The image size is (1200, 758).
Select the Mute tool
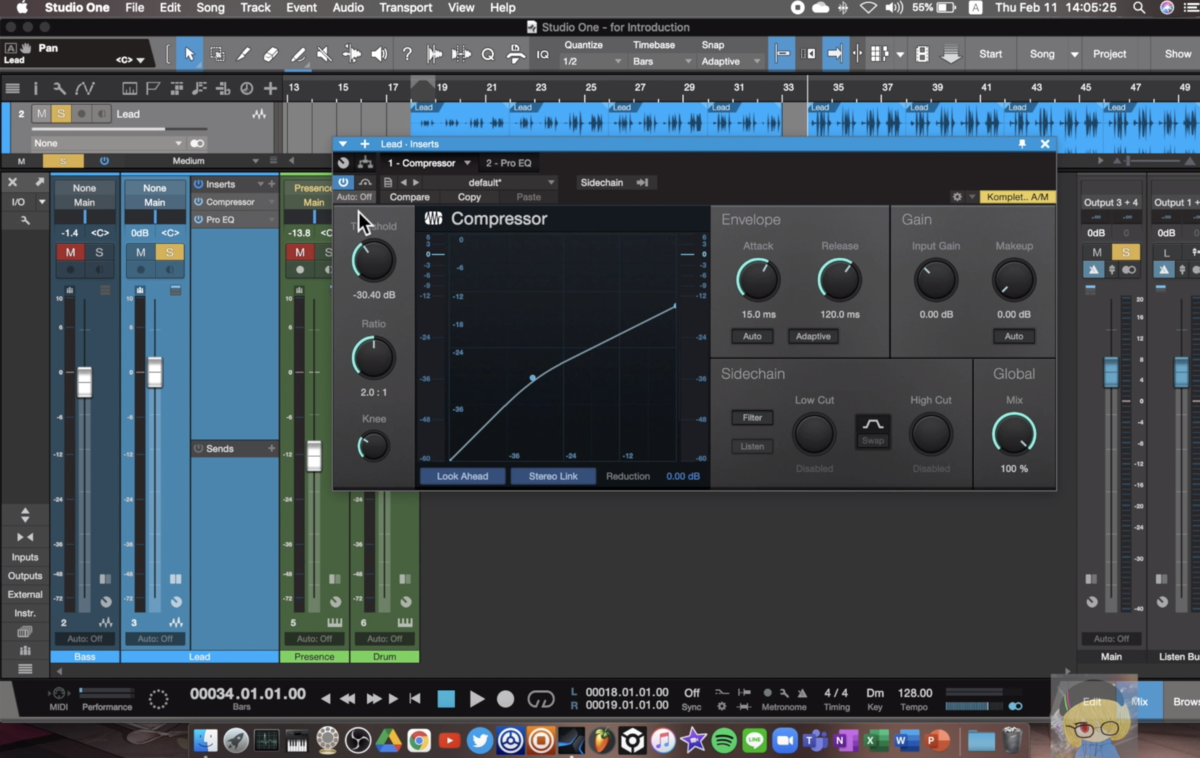(324, 54)
